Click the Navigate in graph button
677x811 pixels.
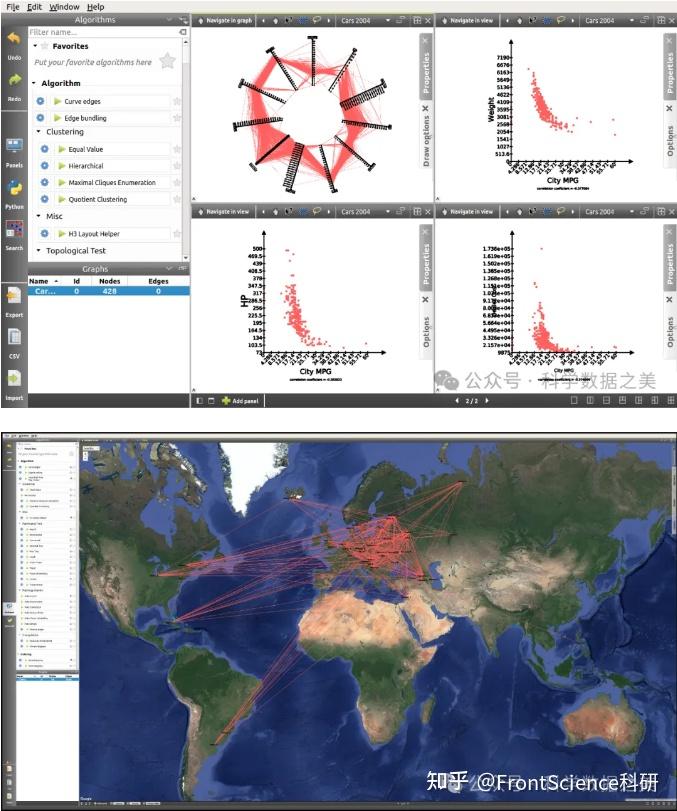coord(225,21)
